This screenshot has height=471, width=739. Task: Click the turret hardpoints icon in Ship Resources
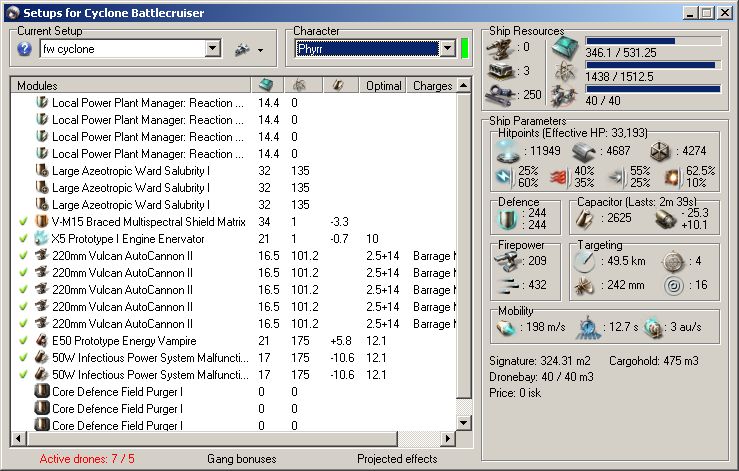[500, 48]
